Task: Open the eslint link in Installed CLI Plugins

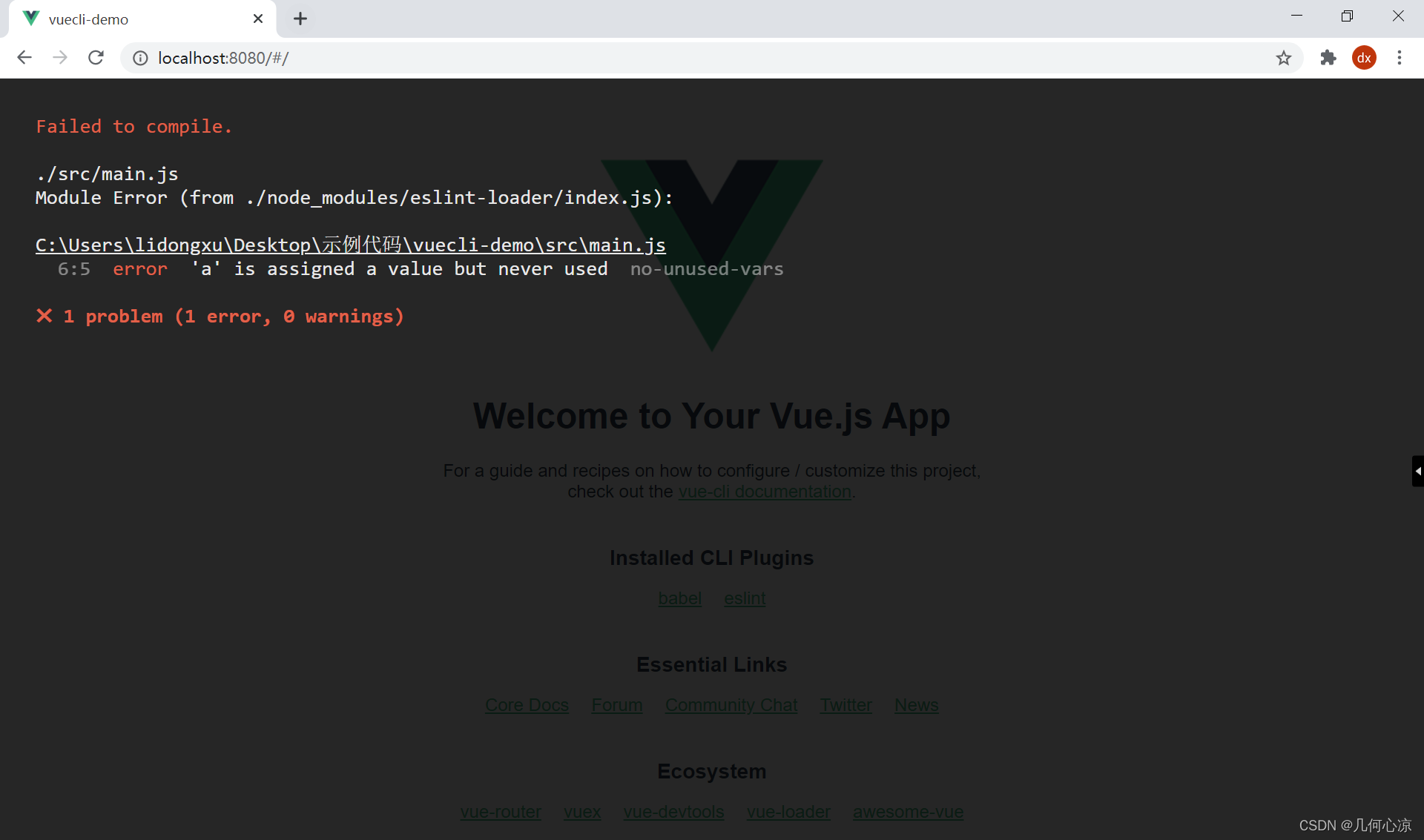Action: click(743, 597)
